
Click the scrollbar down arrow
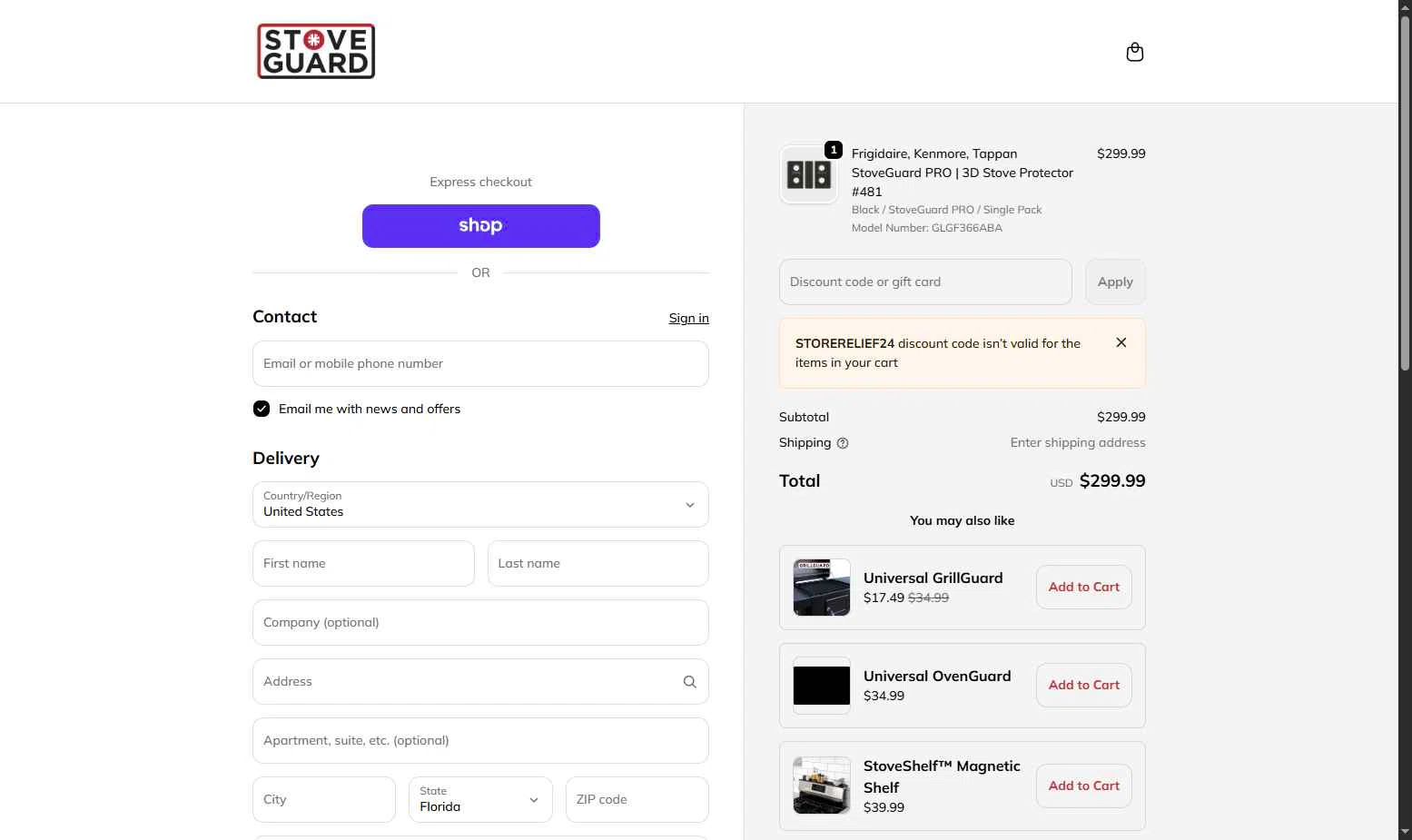click(1405, 832)
